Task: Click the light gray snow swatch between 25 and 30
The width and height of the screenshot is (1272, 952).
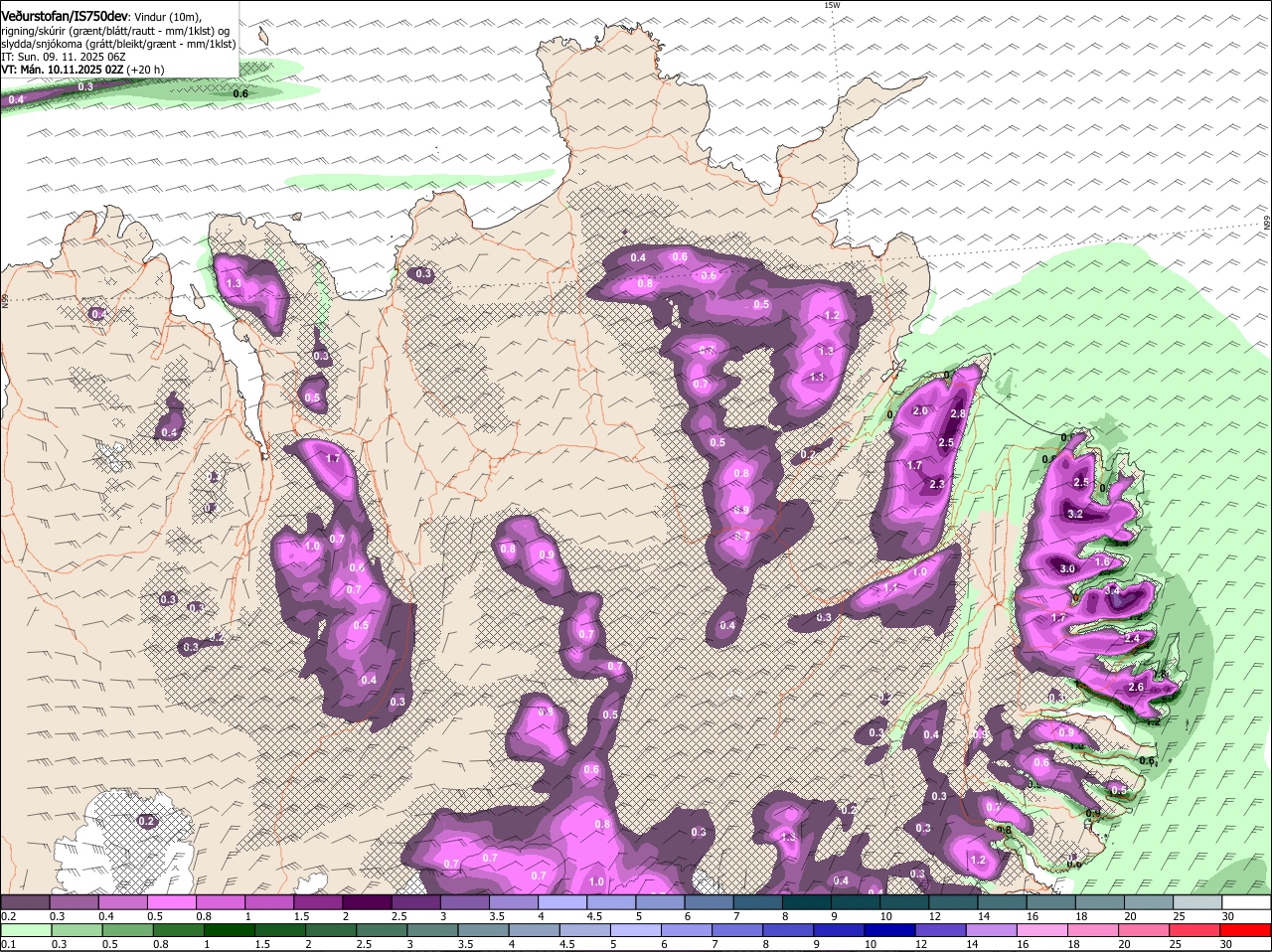Action: [1198, 902]
